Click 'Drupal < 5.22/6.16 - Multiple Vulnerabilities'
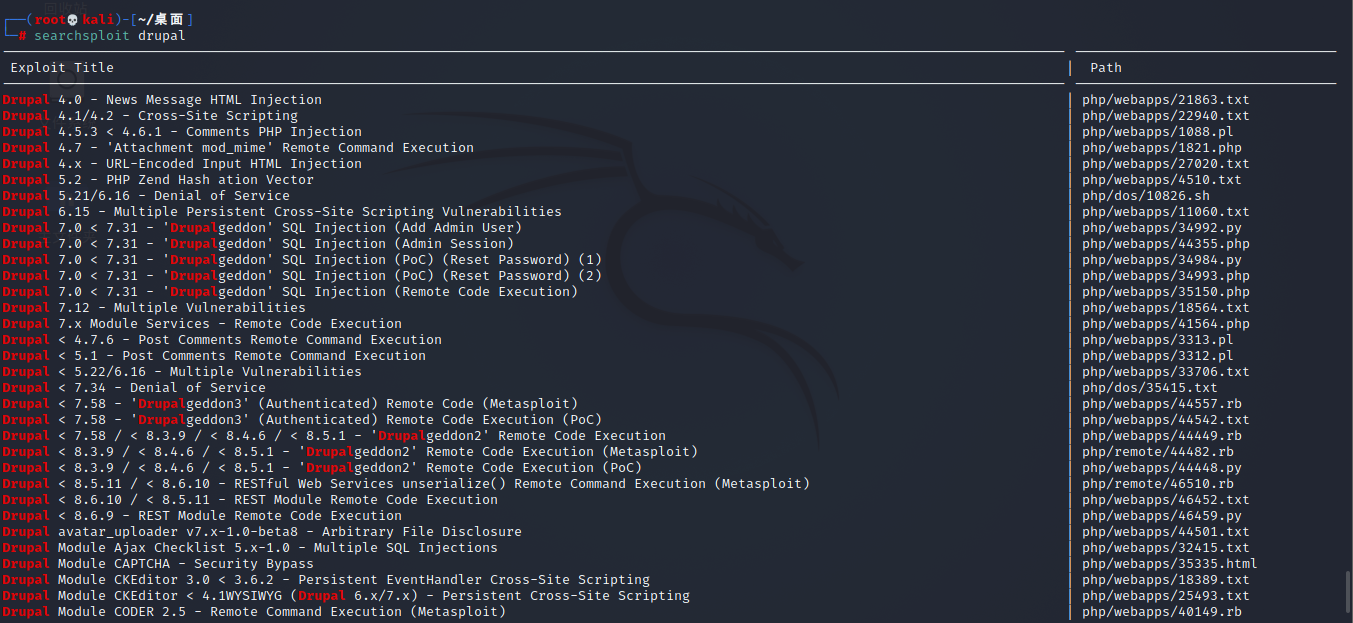This screenshot has height=623, width=1353. 182,372
